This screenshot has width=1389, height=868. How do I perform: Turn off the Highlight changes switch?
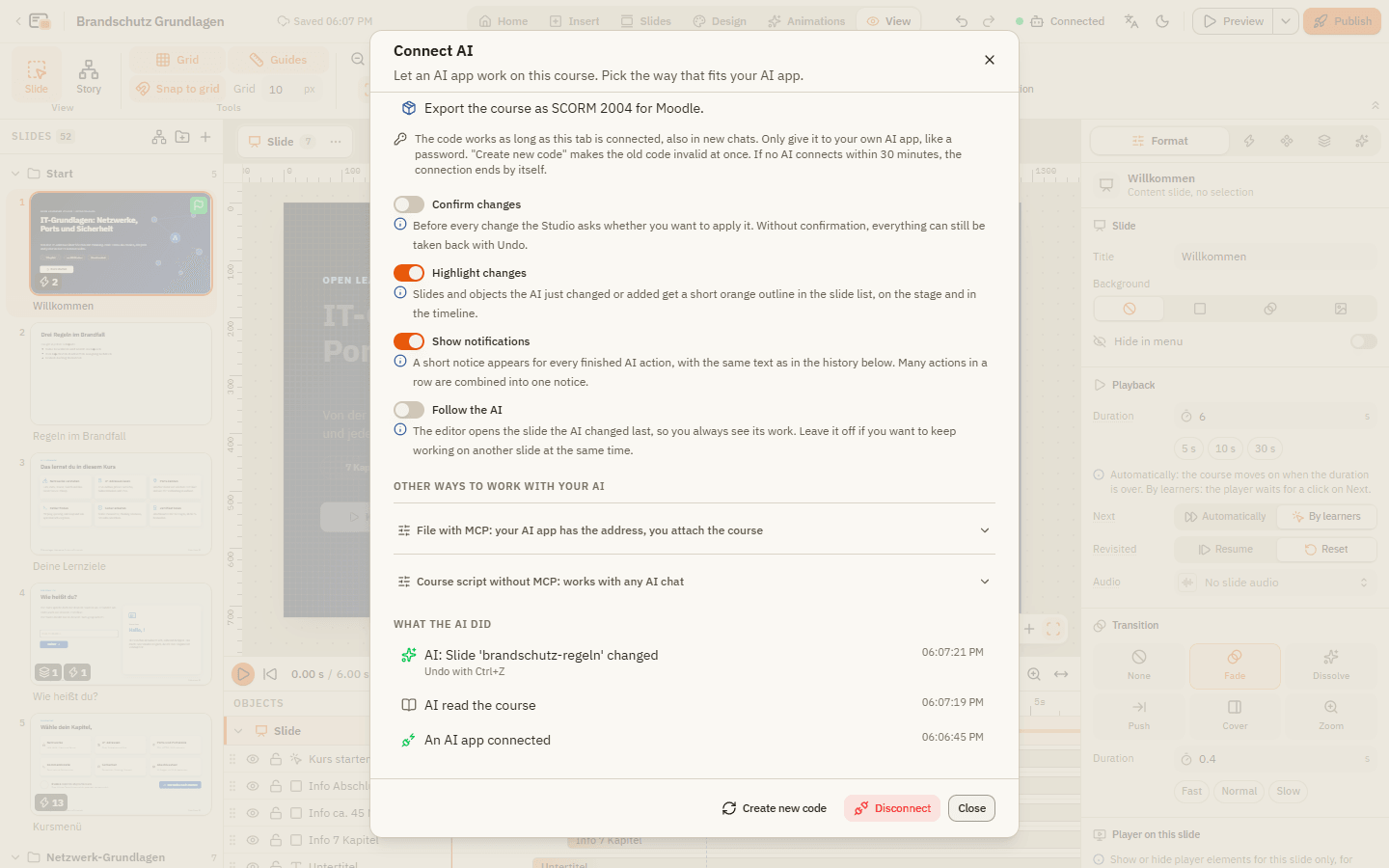[409, 273]
